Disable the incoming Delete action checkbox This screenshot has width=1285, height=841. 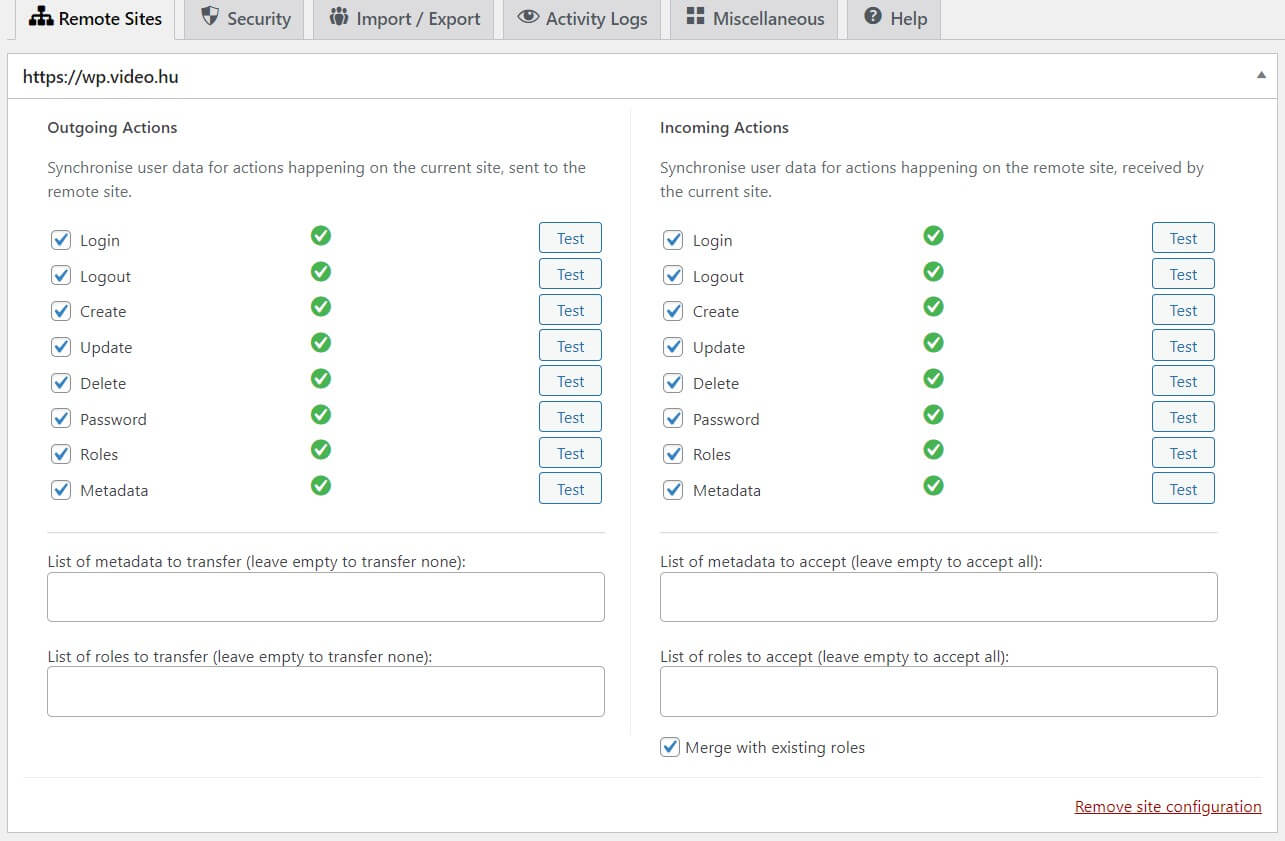(673, 383)
